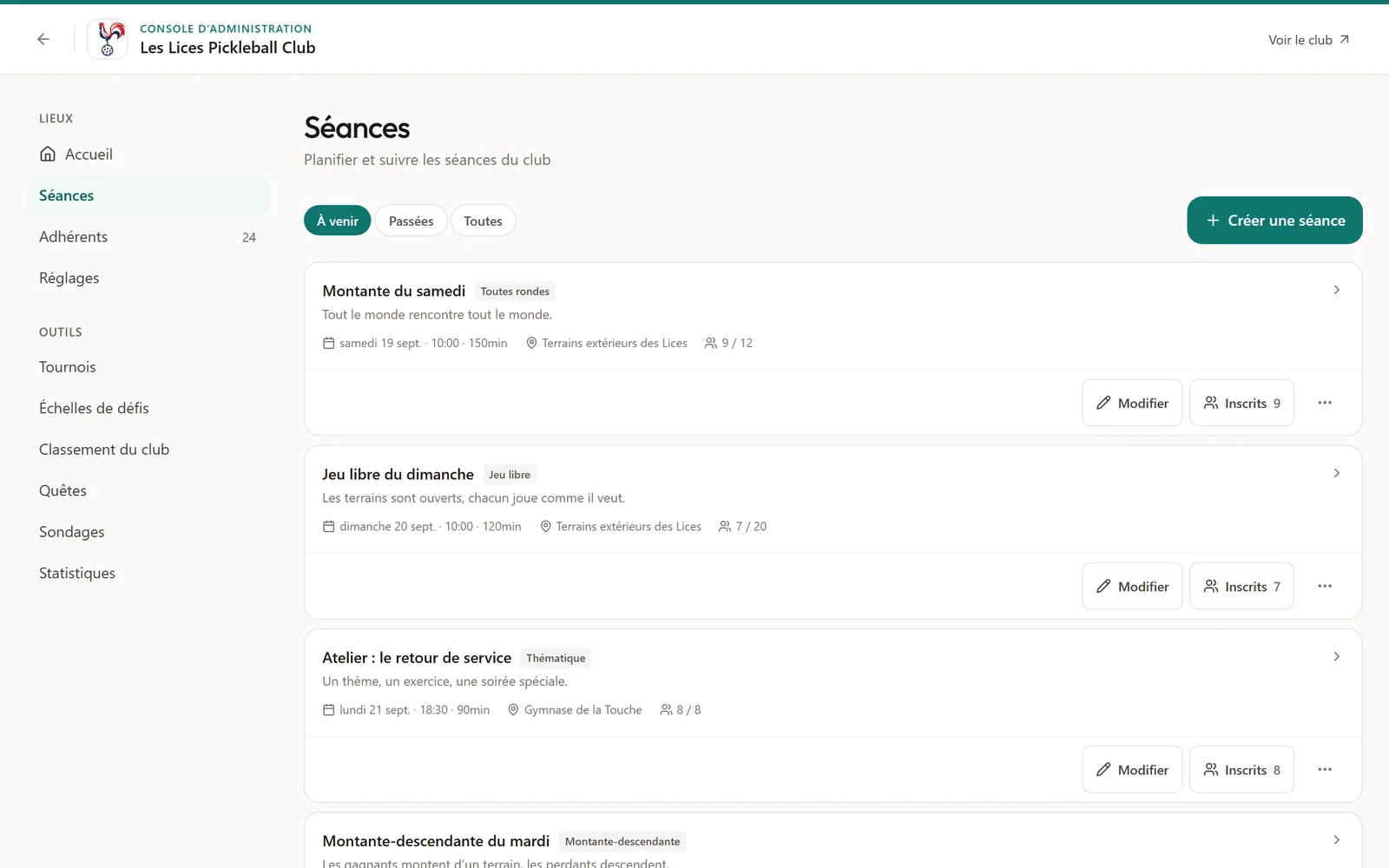Viewport: 1389px width, 868px height.
Task: Expand the Montante-descendante du mardi chevron
Action: click(x=1337, y=839)
